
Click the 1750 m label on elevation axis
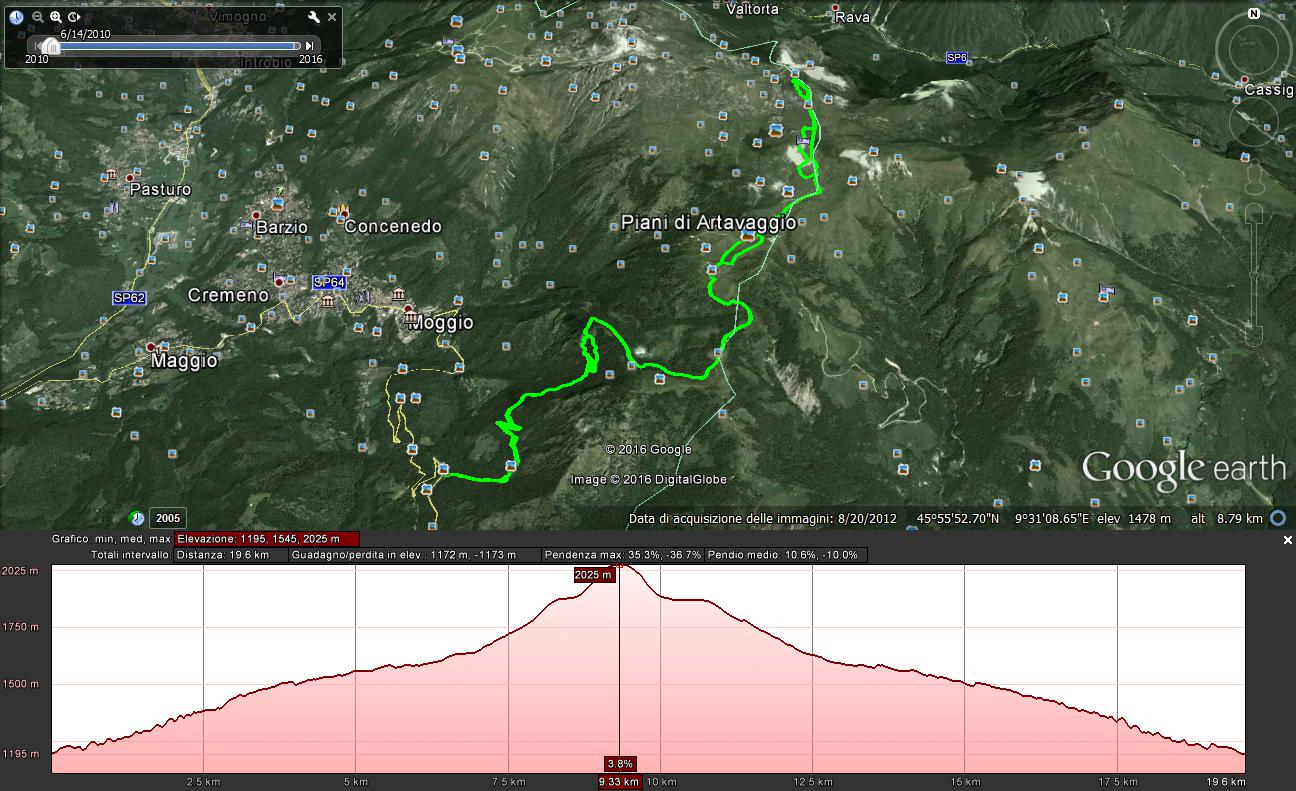click(x=20, y=627)
